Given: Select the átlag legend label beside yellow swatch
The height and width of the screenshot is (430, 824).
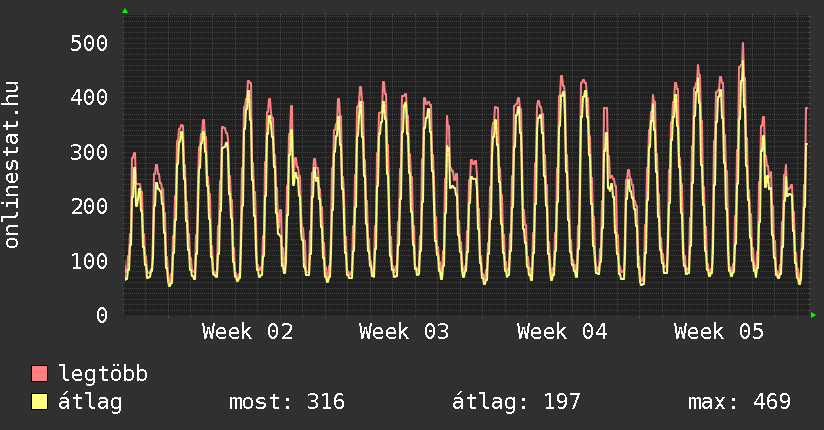Looking at the screenshot, I should click(x=90, y=402).
